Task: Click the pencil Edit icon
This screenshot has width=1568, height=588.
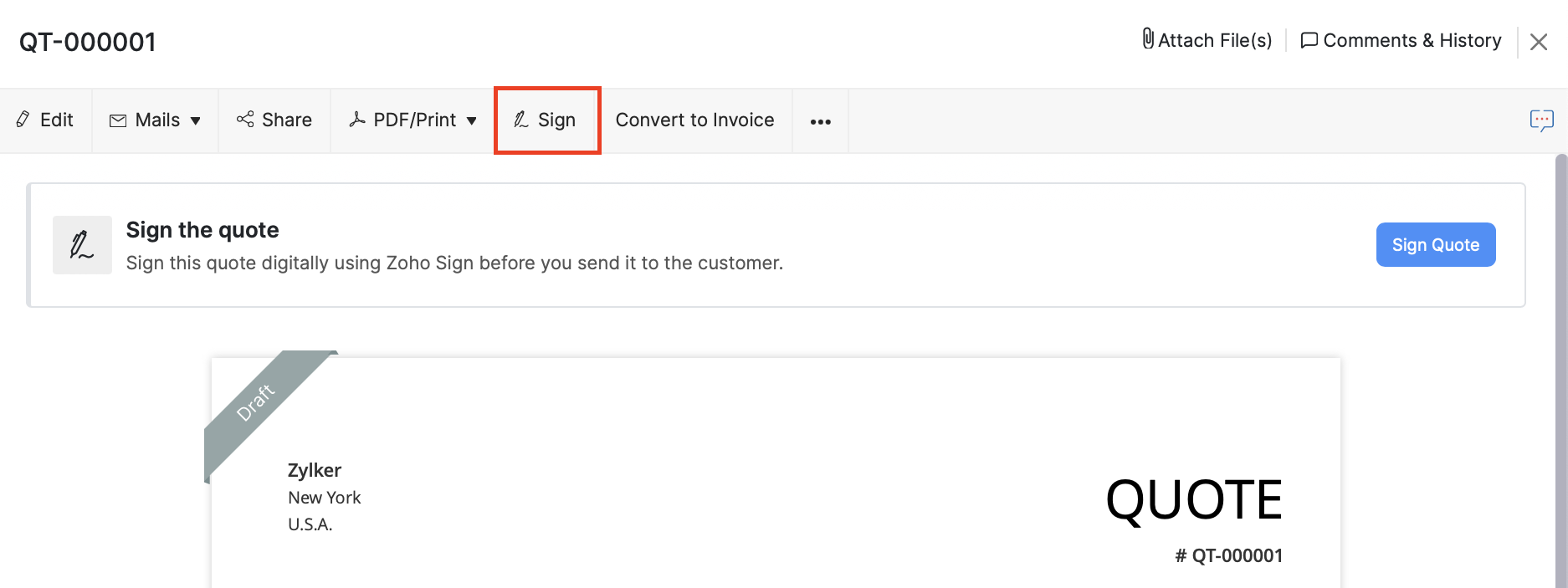Action: click(23, 120)
